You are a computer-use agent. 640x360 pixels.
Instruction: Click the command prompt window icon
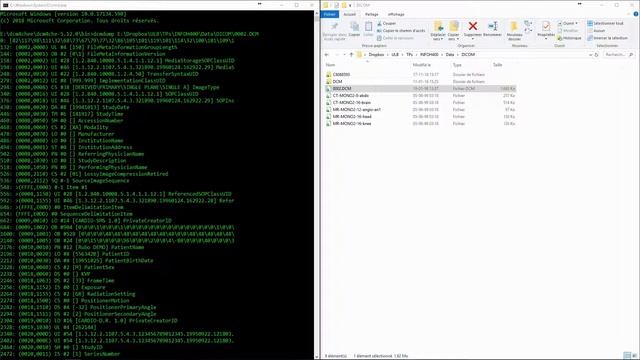click(5, 5)
